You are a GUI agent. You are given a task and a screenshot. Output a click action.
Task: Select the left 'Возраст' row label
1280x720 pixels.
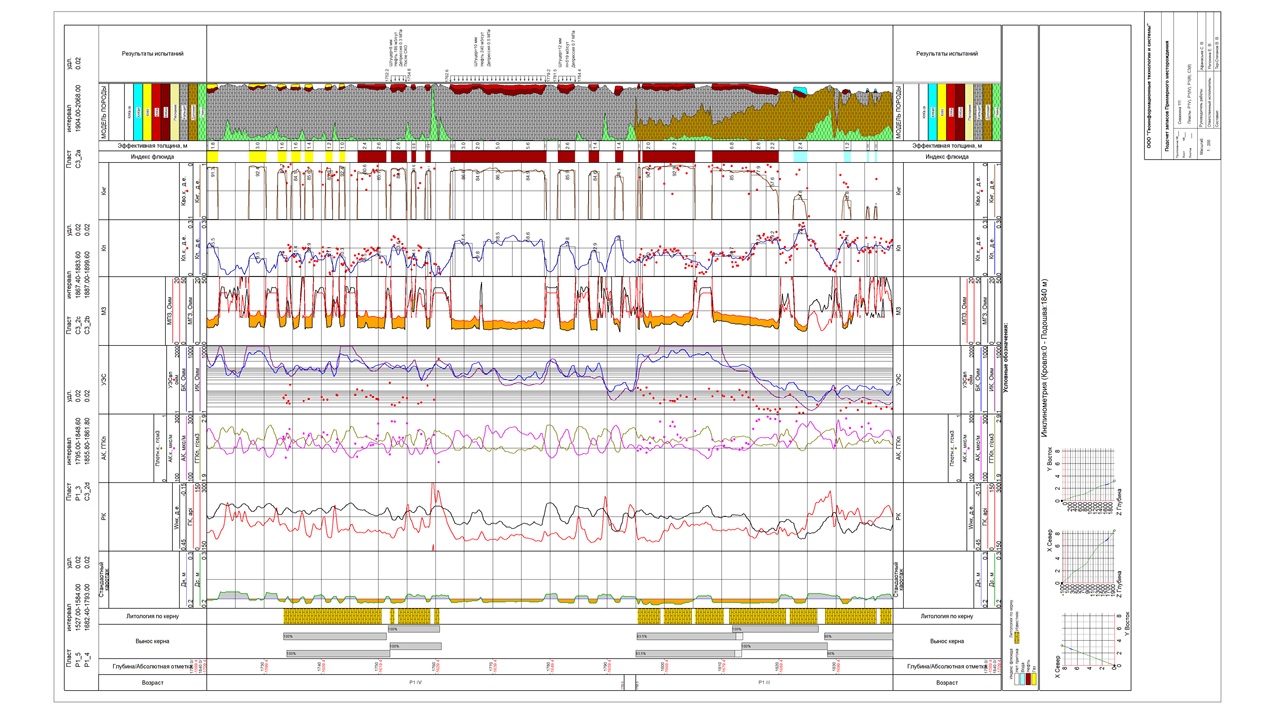click(152, 682)
